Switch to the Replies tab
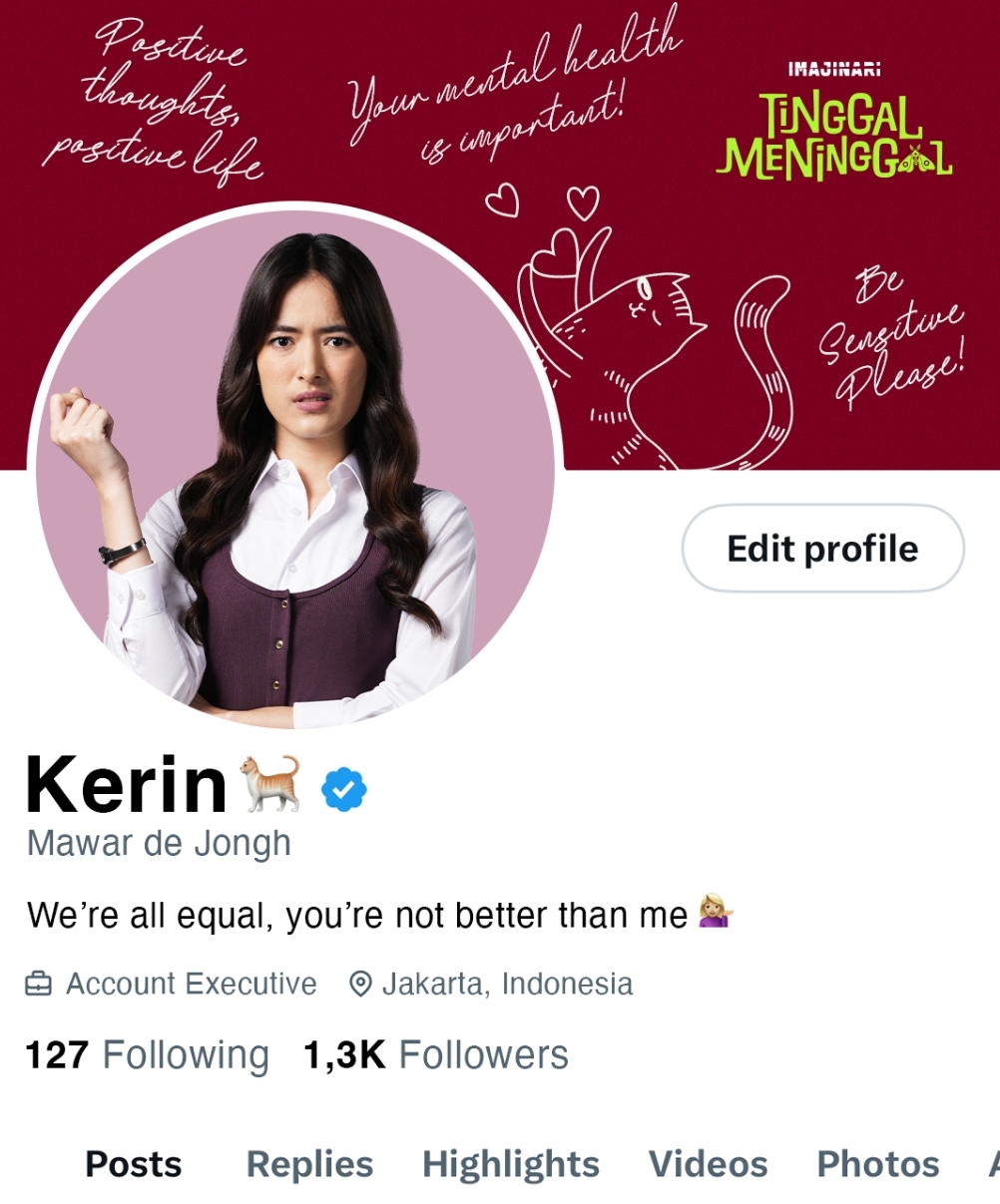1000x1204 pixels. tap(309, 1164)
